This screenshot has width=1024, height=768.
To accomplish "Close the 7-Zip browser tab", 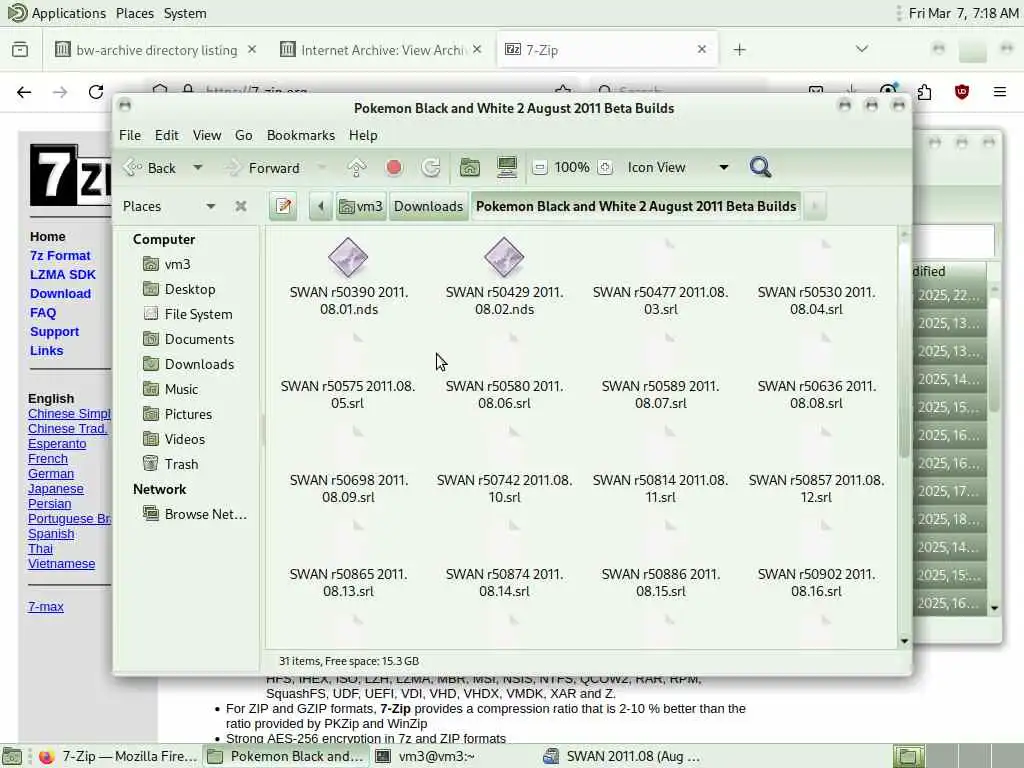I will [701, 49].
